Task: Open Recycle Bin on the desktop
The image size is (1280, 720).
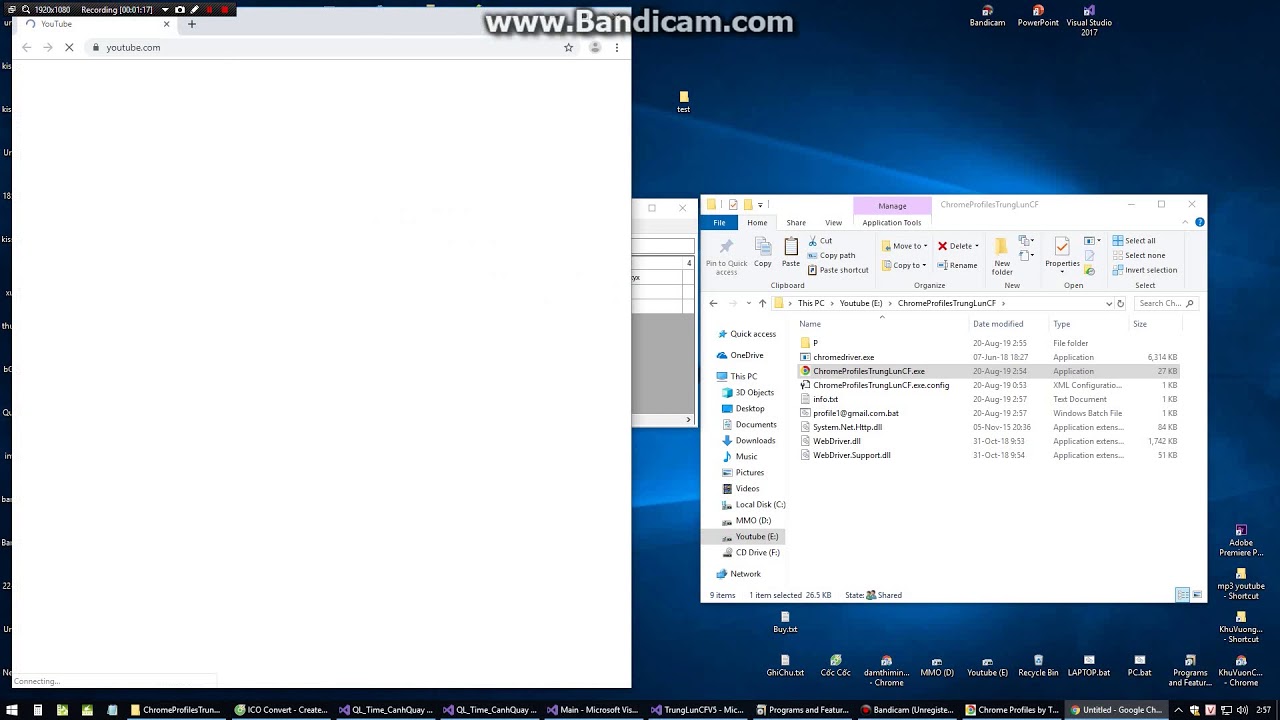Action: (x=1038, y=666)
